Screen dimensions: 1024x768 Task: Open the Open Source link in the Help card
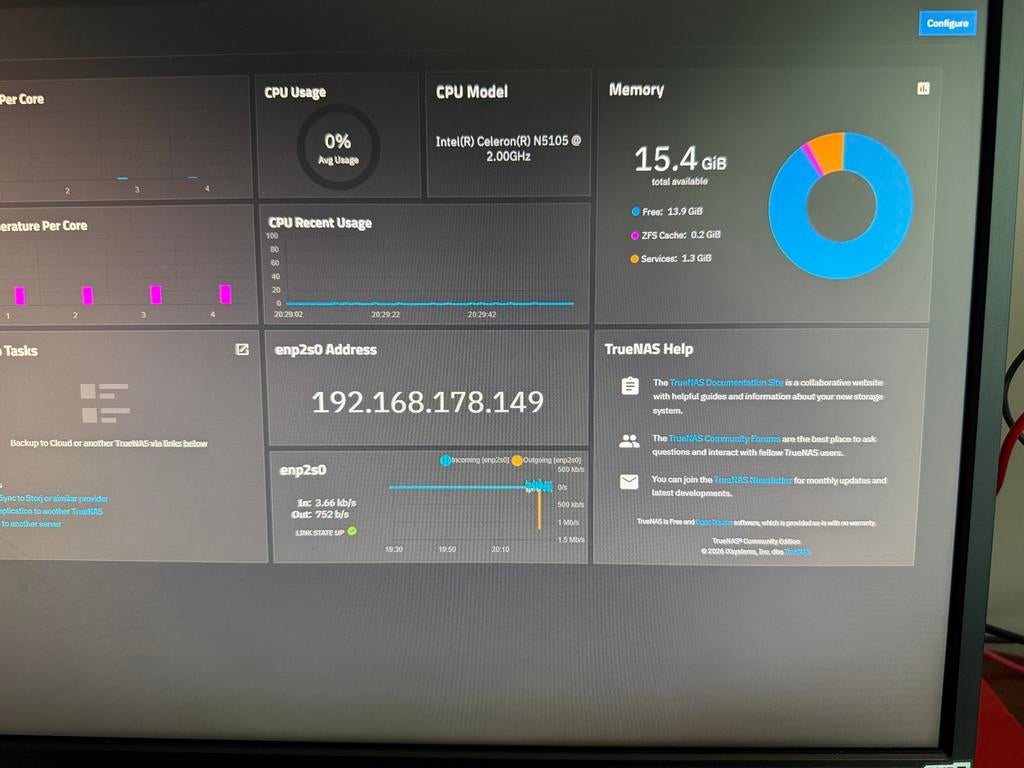coord(714,522)
